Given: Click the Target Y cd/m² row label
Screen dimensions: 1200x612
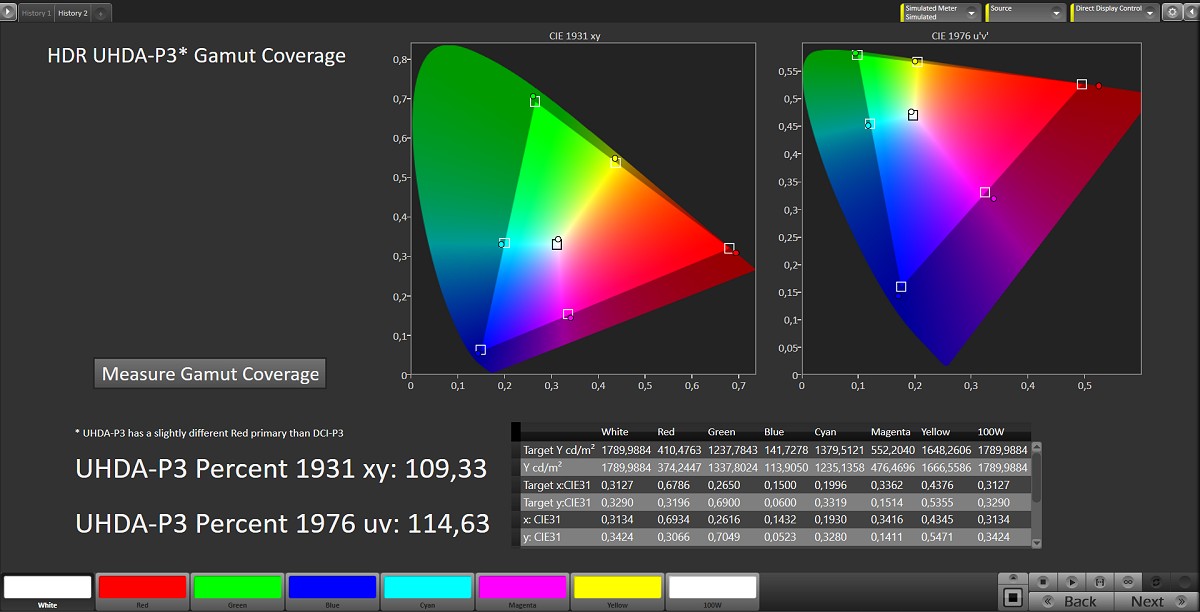Looking at the screenshot, I should [559, 450].
